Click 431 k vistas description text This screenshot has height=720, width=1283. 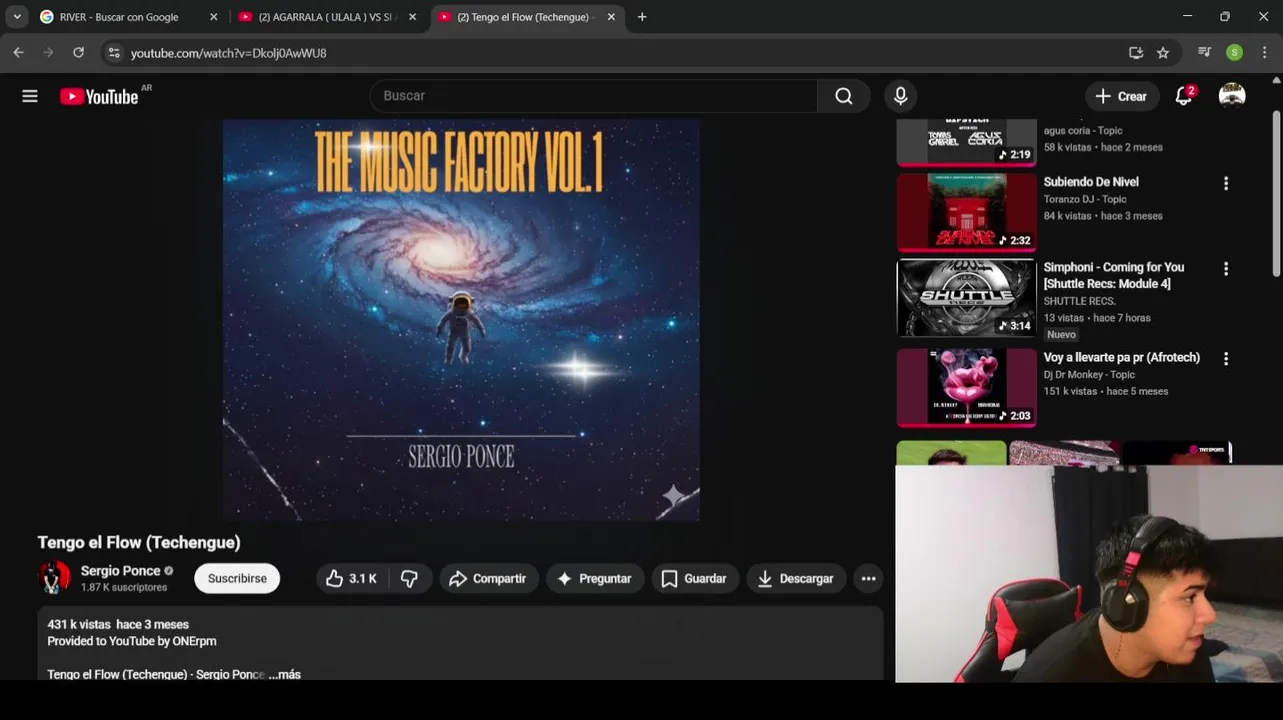click(x=79, y=624)
